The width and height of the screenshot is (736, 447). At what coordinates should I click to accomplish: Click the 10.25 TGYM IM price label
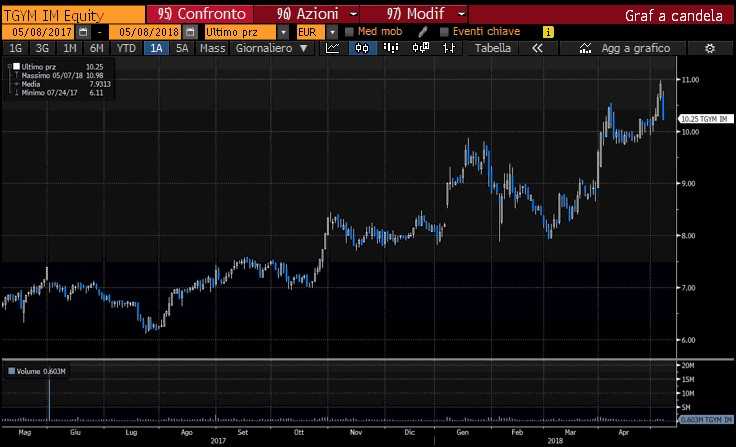click(x=706, y=119)
